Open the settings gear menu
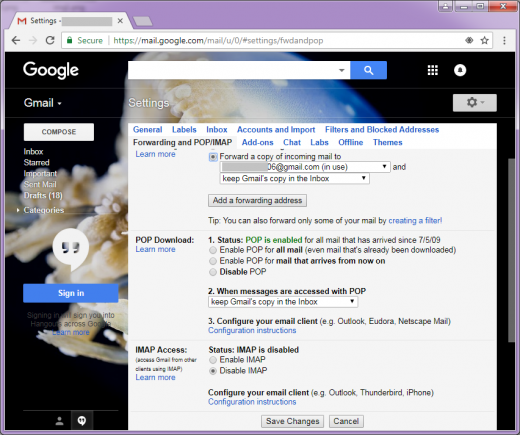Image resolution: width=520 pixels, height=435 pixels. (x=475, y=102)
